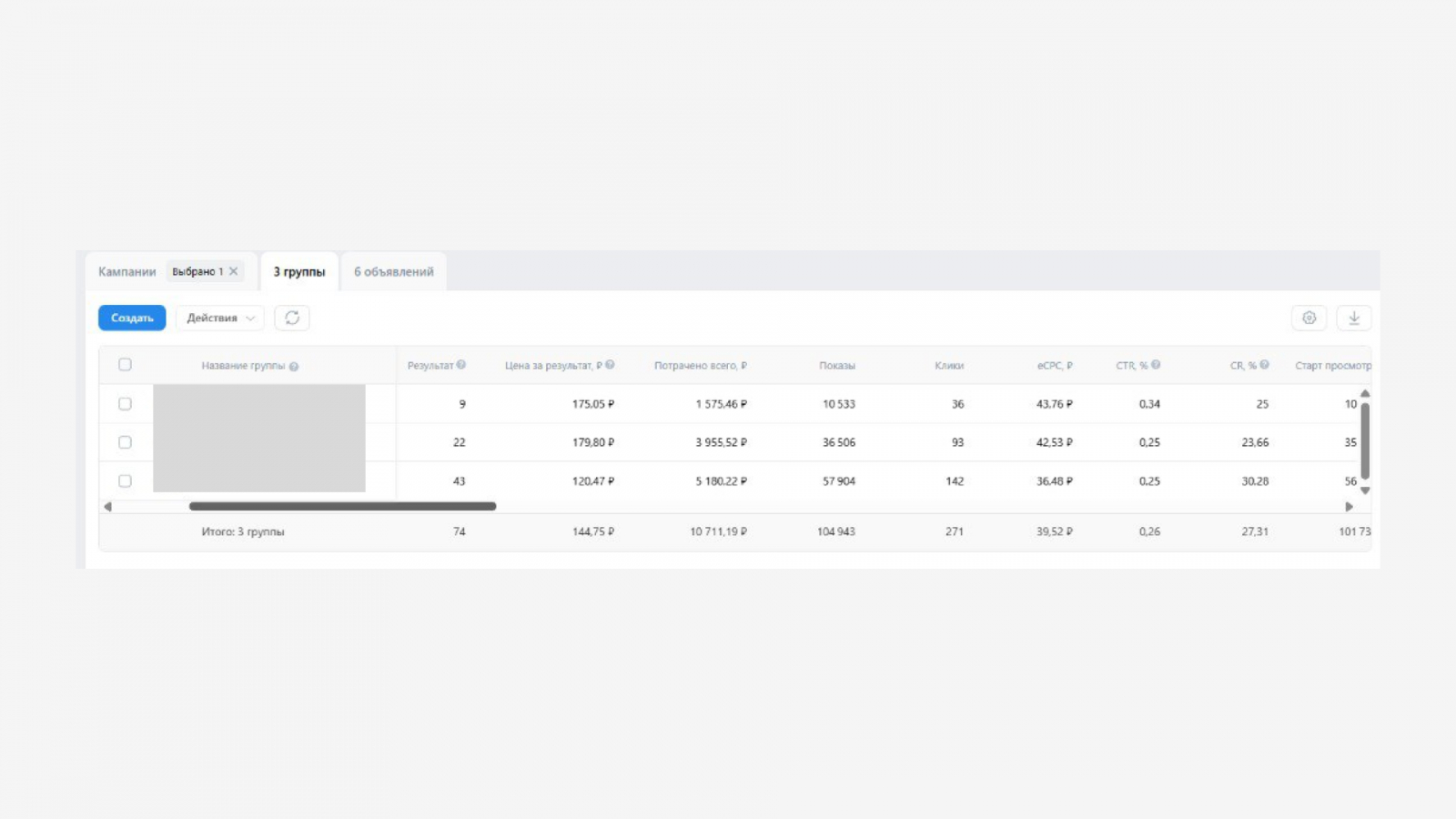
Task: Click the eCPC, ₽ column header
Action: click(x=1055, y=366)
